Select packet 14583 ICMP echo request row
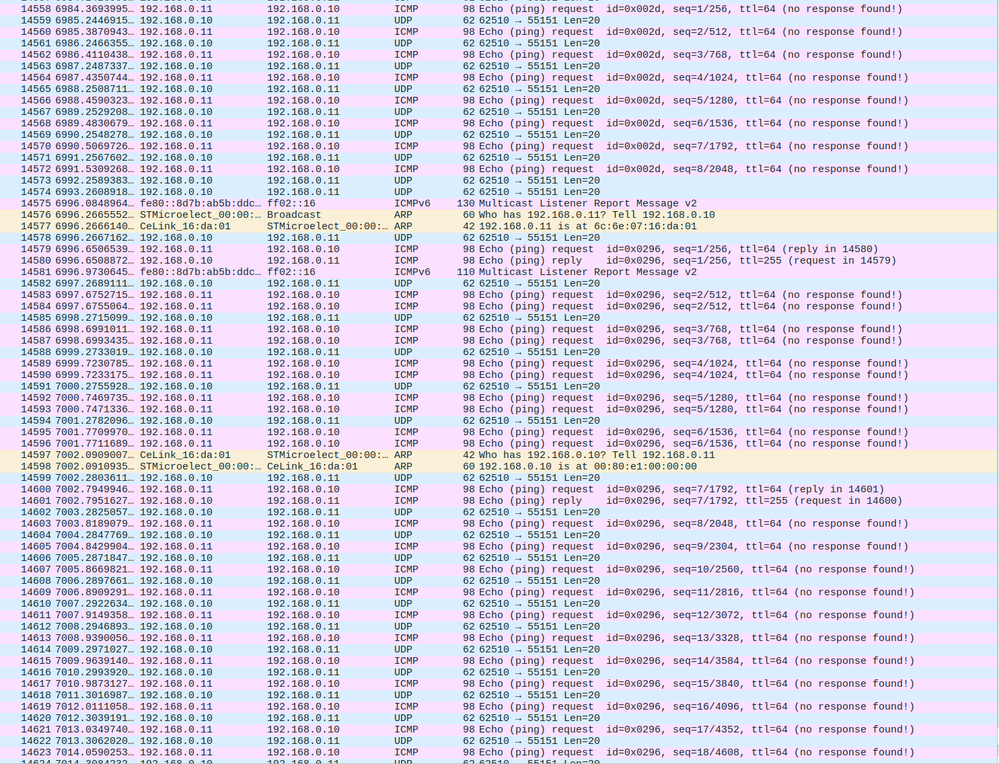Screen dimensions: 999x764 (499, 296)
